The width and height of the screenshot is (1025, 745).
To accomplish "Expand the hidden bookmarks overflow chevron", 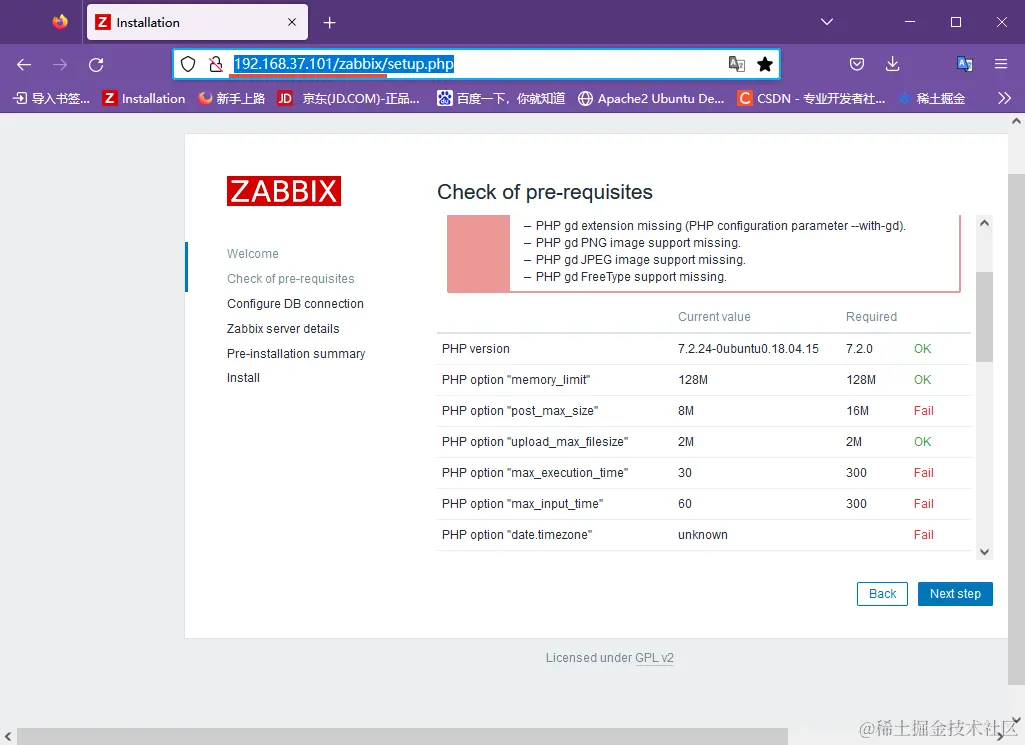I will point(1005,99).
